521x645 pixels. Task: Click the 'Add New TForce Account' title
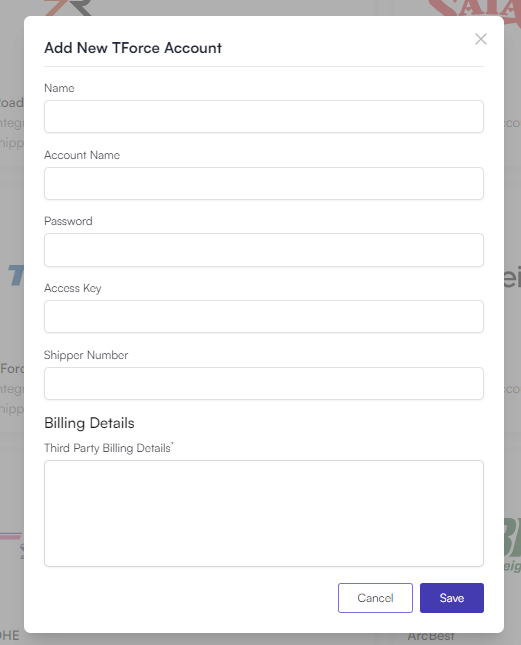click(x=133, y=48)
